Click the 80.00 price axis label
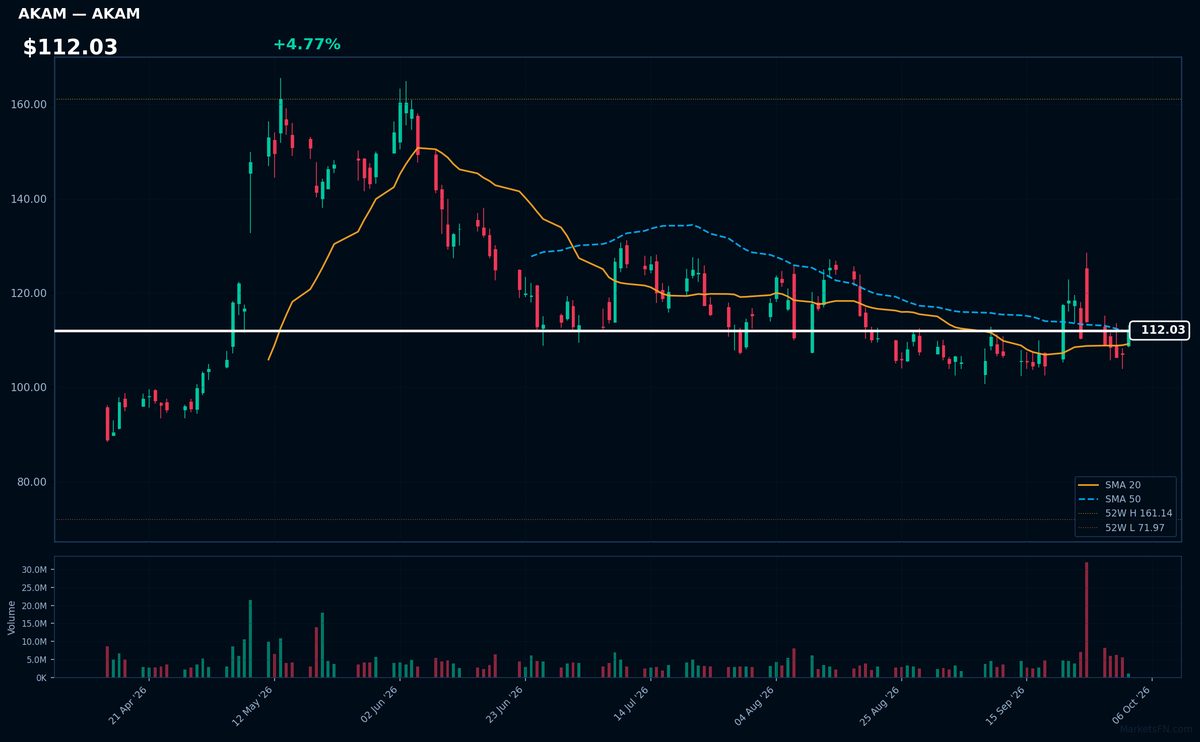The width and height of the screenshot is (1200, 742). click(32, 482)
